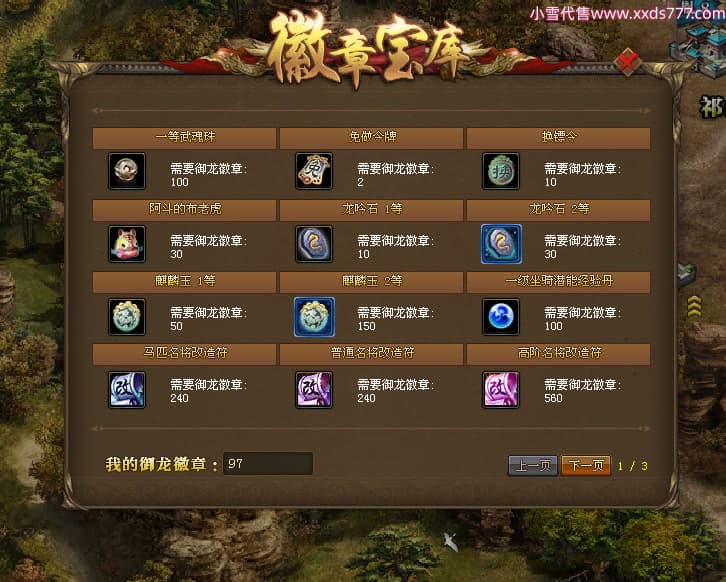Click the 我的御龙徽章 count field
The image size is (726, 582).
(268, 463)
